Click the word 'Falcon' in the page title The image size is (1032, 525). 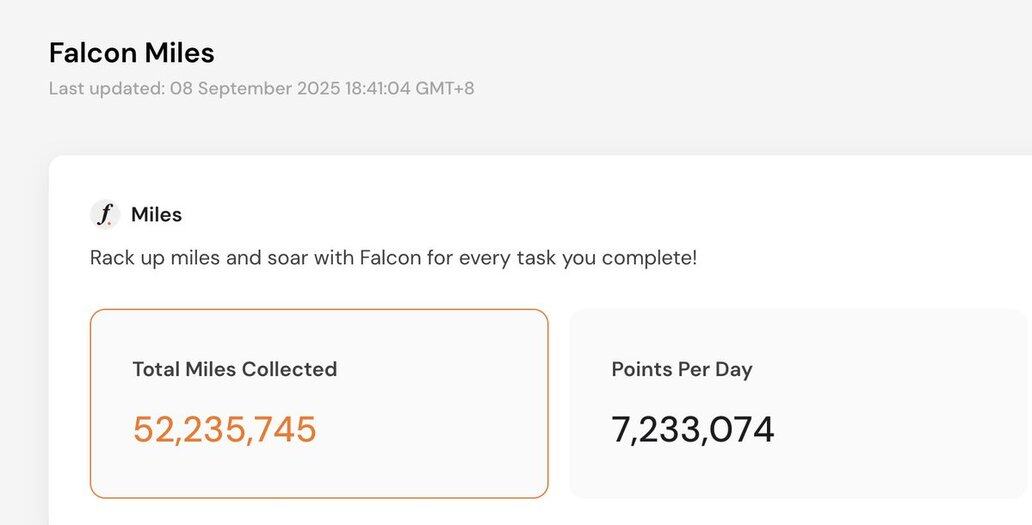[93, 53]
